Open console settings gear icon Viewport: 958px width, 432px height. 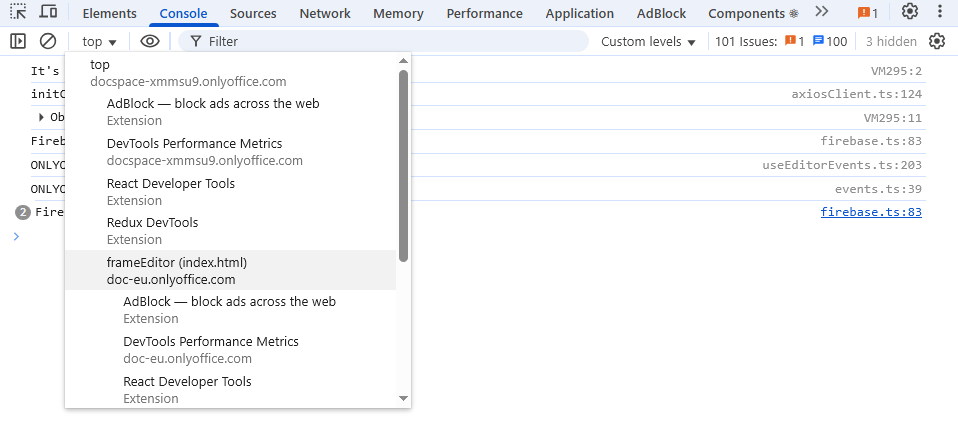coord(937,42)
